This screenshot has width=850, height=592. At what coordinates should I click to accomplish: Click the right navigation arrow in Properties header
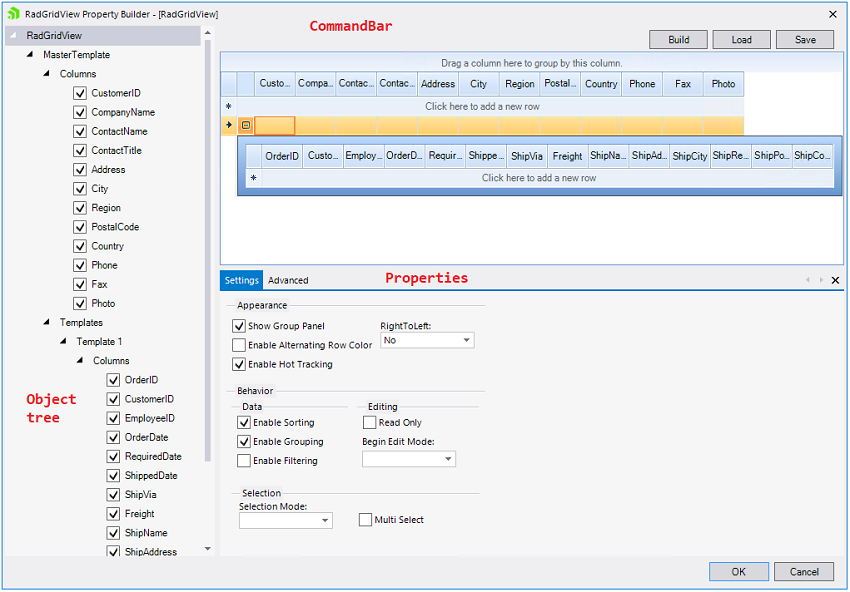(x=822, y=280)
